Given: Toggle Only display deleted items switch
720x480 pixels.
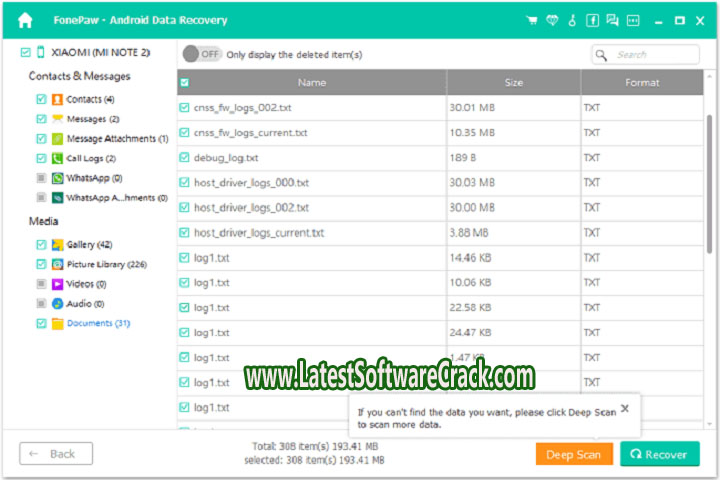Looking at the screenshot, I should pyautogui.click(x=202, y=54).
